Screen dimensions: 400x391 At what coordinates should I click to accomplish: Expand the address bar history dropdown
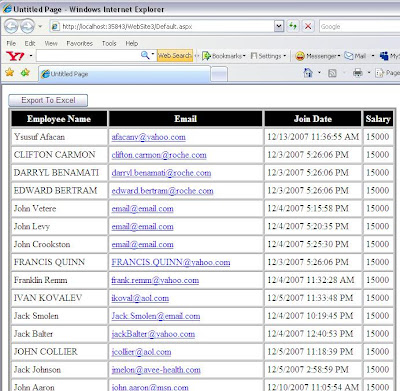pos(279,26)
